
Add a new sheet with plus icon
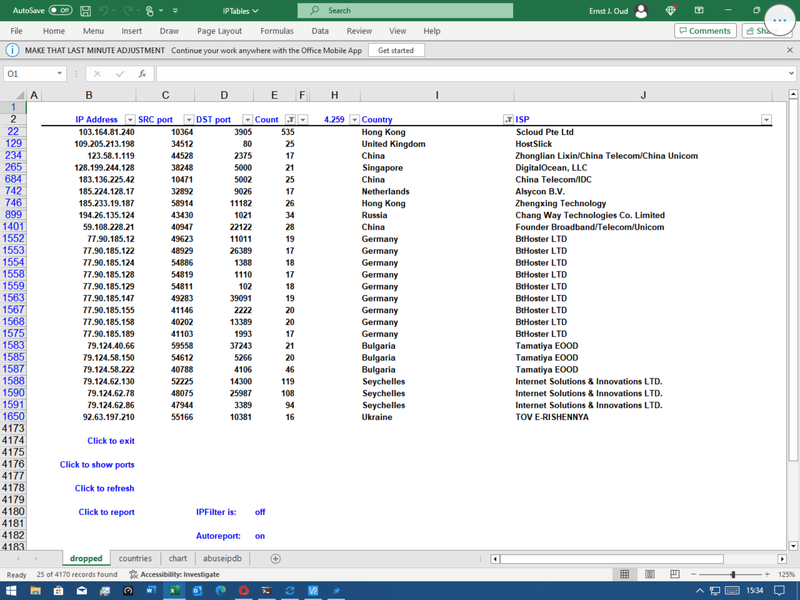click(x=275, y=559)
